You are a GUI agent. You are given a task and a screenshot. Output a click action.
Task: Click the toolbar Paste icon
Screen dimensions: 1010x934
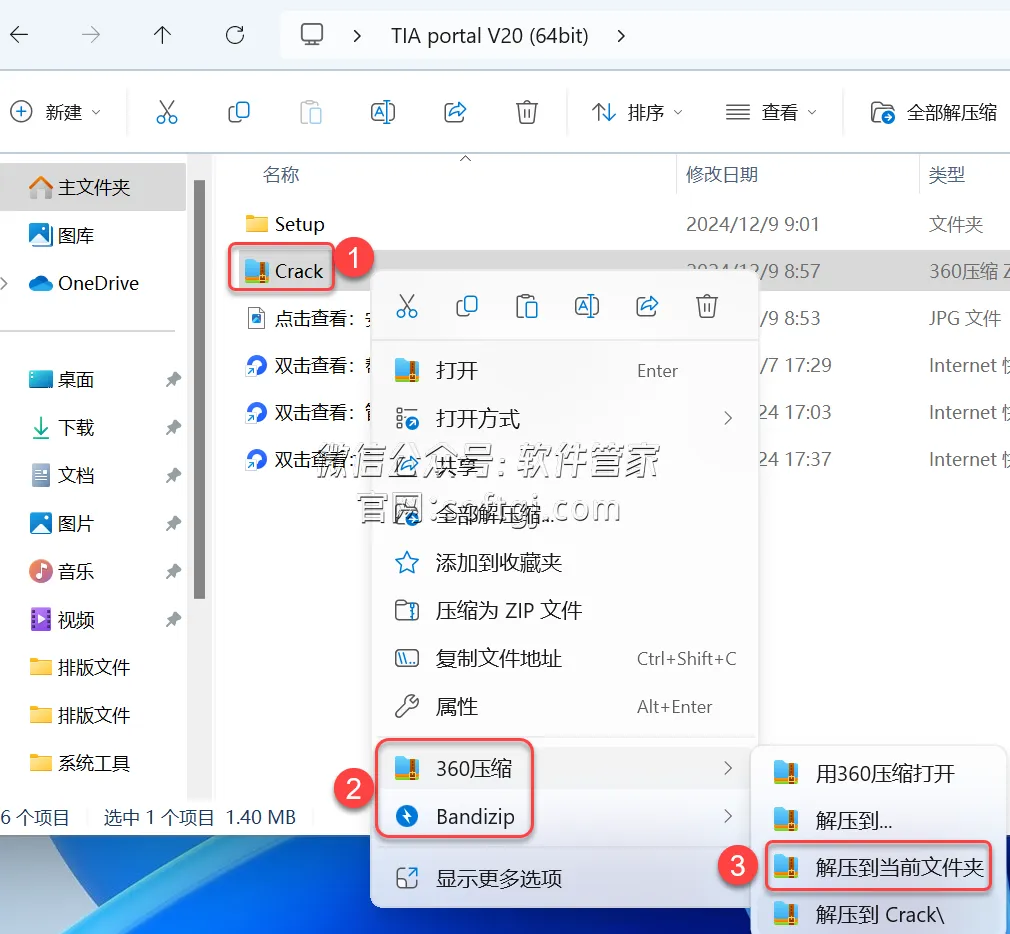coord(311,112)
